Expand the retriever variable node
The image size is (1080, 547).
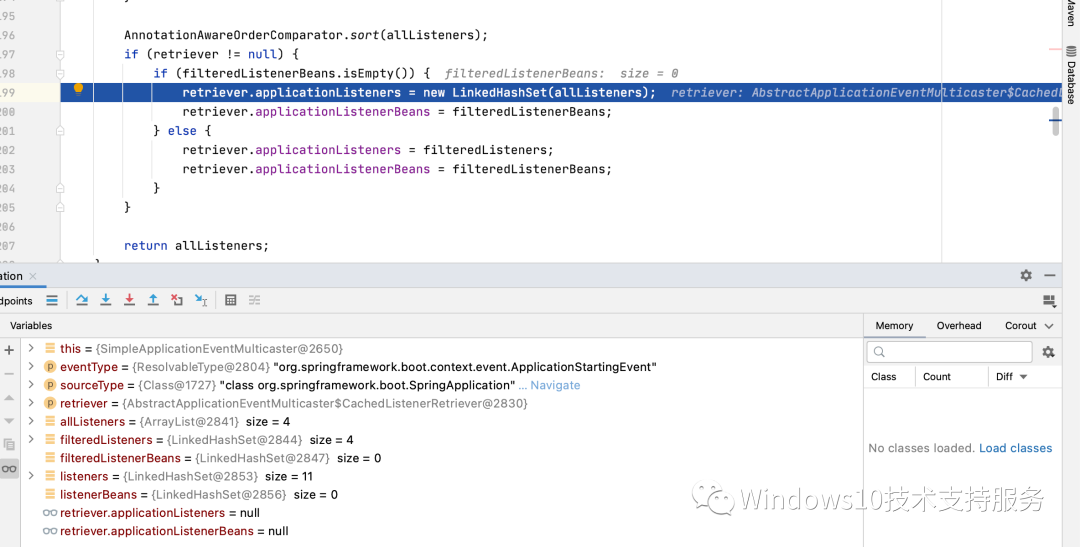(31, 403)
